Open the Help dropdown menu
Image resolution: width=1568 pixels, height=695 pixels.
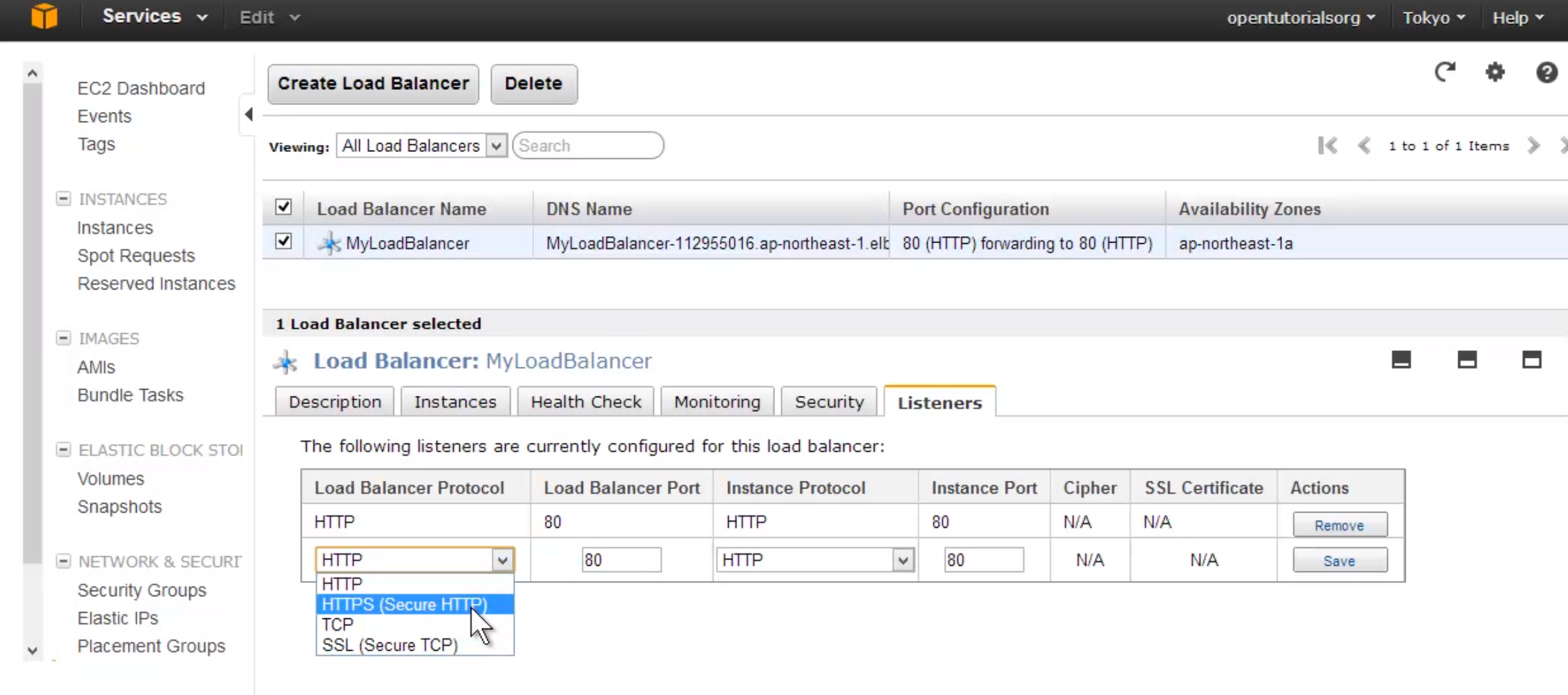[1518, 17]
